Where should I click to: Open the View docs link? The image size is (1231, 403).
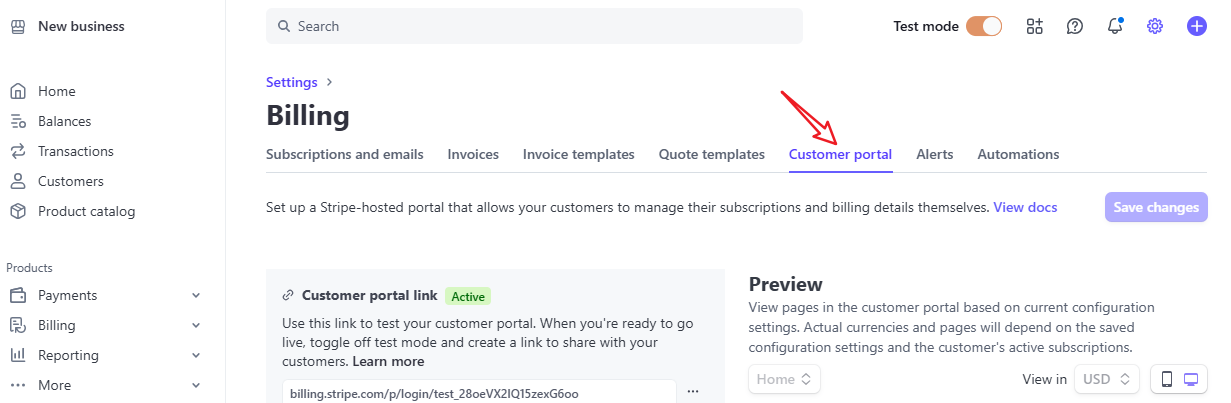[1025, 207]
